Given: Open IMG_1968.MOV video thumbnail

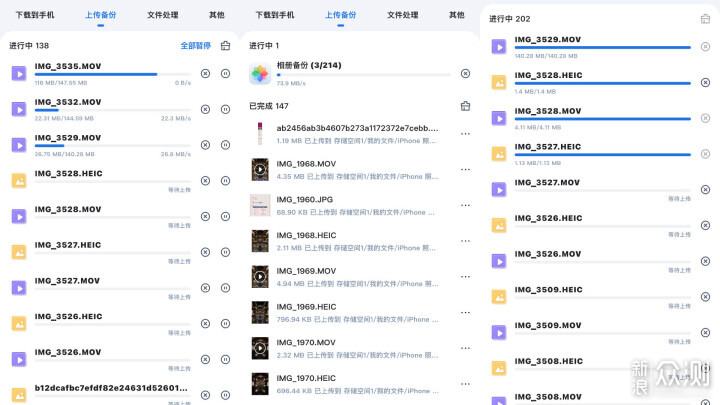Looking at the screenshot, I should point(260,169).
